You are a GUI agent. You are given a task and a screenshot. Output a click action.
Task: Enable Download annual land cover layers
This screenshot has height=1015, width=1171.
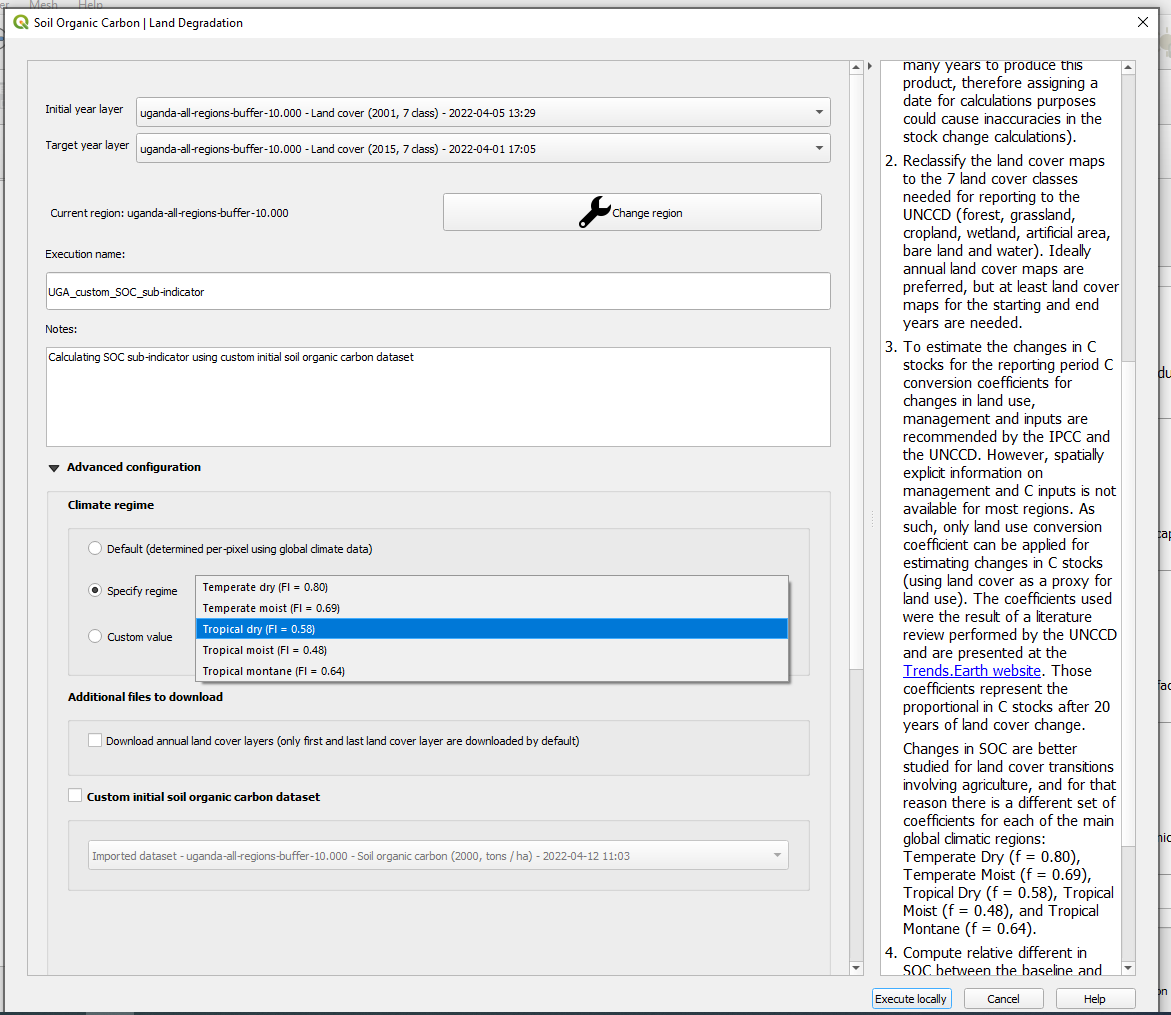click(x=95, y=741)
